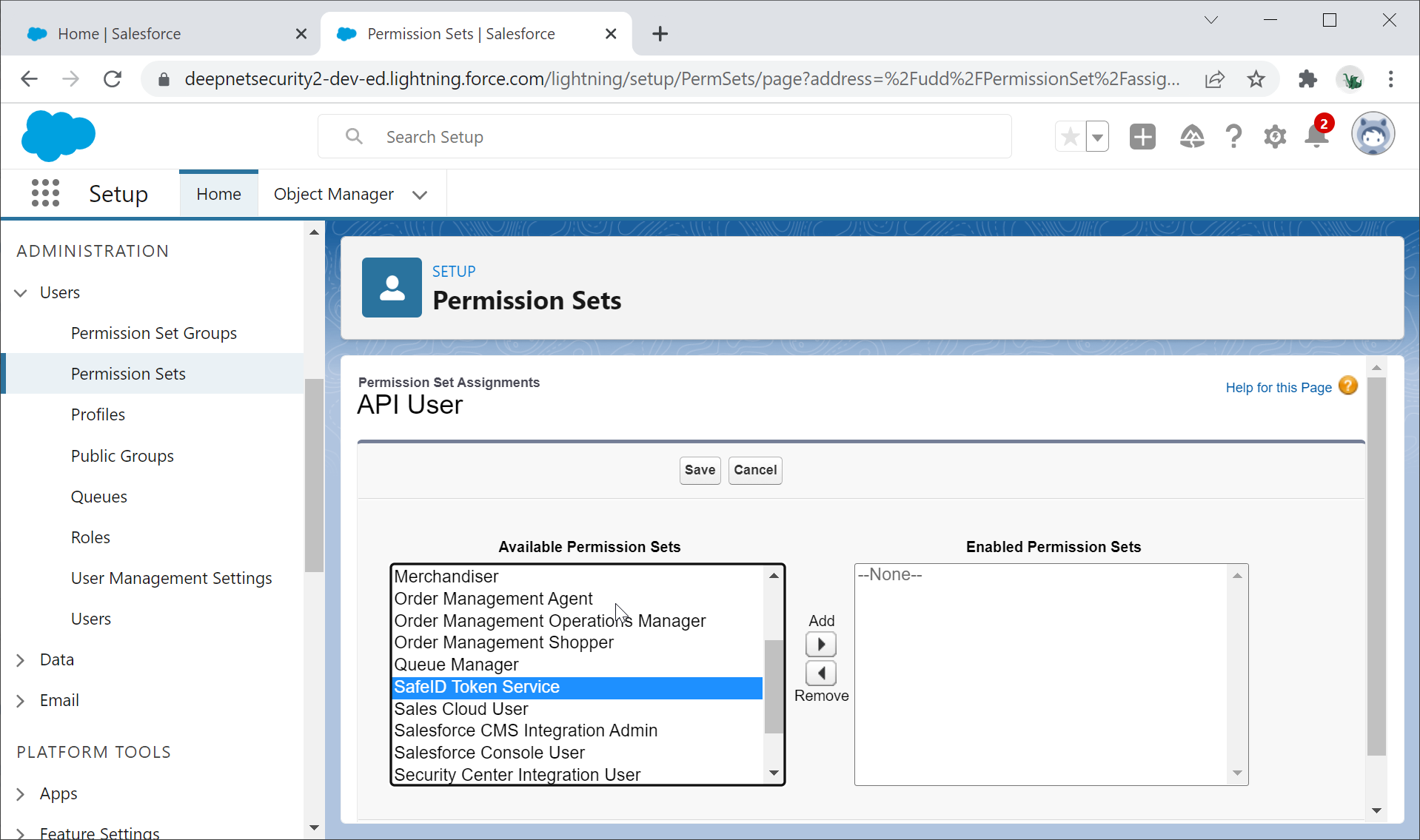Click the Add arrow button
The height and width of the screenshot is (840, 1420).
click(820, 645)
